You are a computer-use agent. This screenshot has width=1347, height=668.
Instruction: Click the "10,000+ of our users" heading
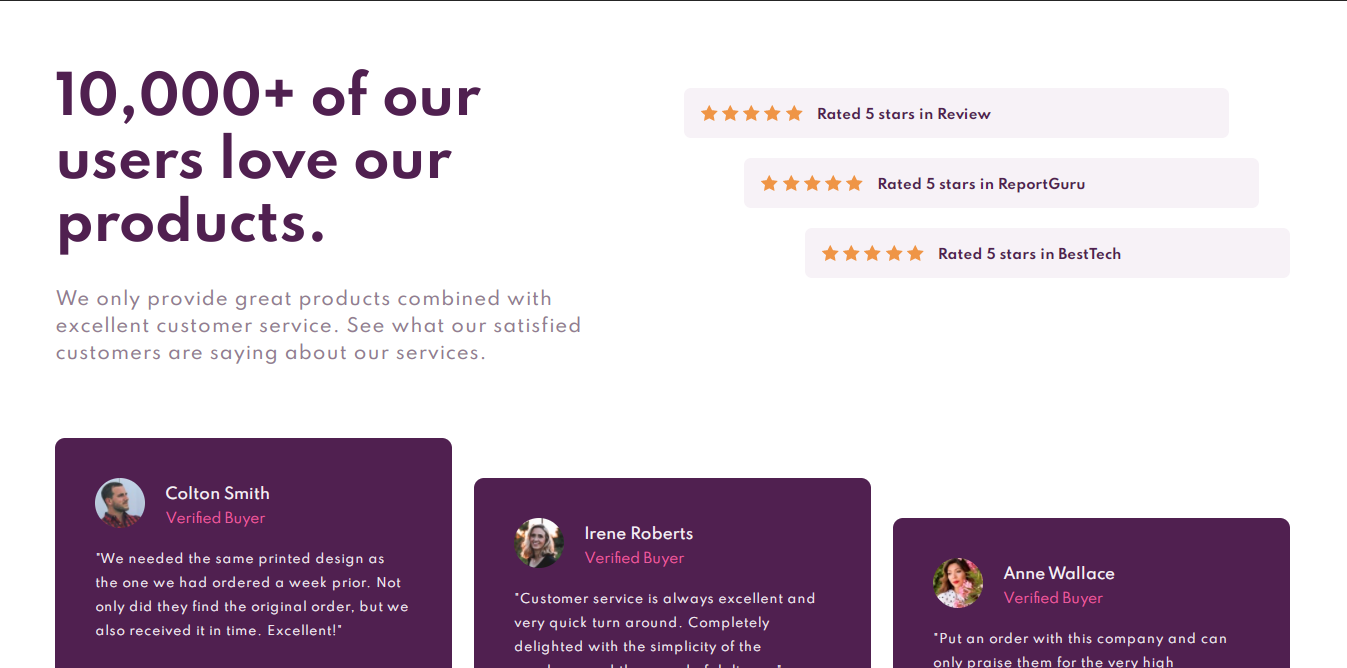click(268, 159)
